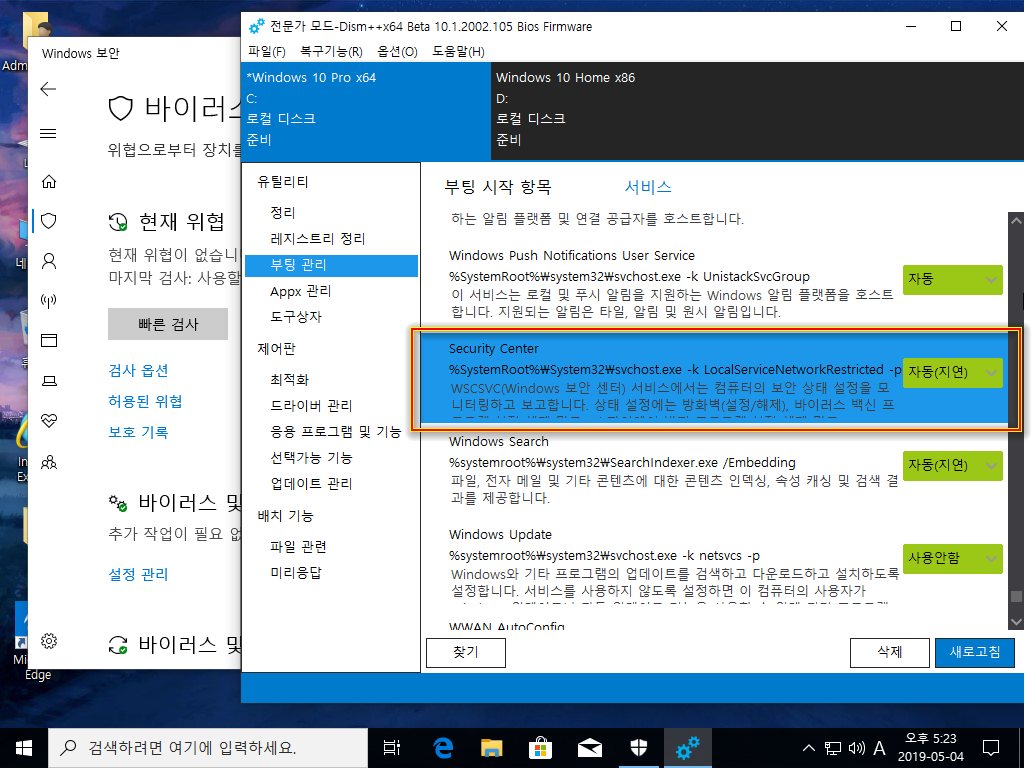
Task: Open settings gear in Windows 보안 sidebar
Action: pos(49,641)
